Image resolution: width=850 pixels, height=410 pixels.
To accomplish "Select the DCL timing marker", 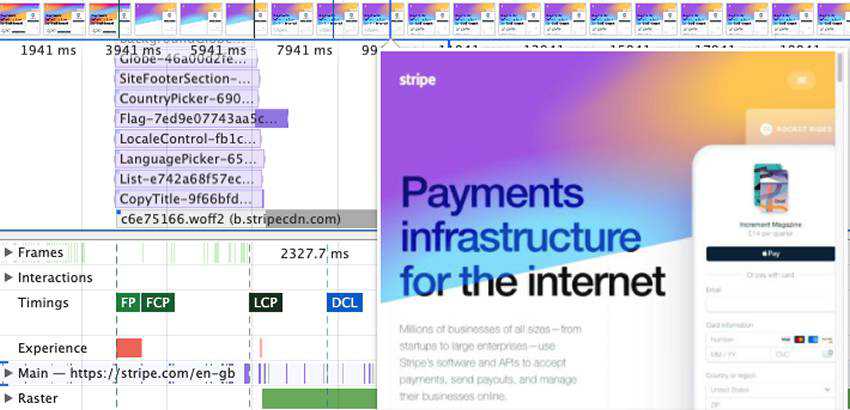I will [343, 302].
